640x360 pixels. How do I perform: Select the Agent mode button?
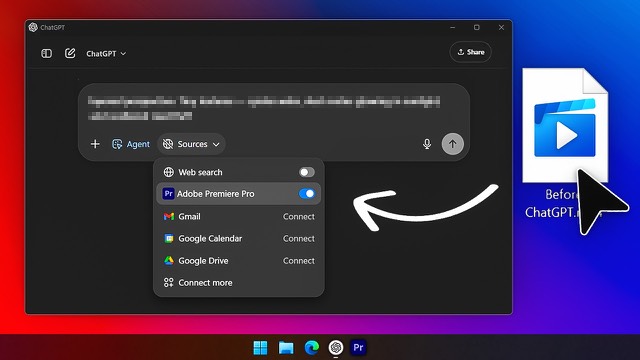[131, 144]
